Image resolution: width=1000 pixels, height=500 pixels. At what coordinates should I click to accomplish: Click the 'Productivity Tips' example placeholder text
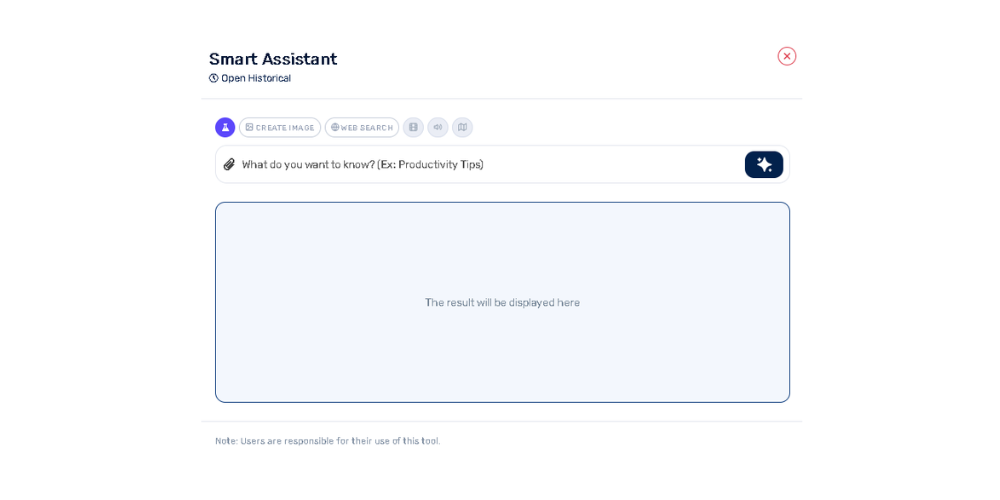440,164
